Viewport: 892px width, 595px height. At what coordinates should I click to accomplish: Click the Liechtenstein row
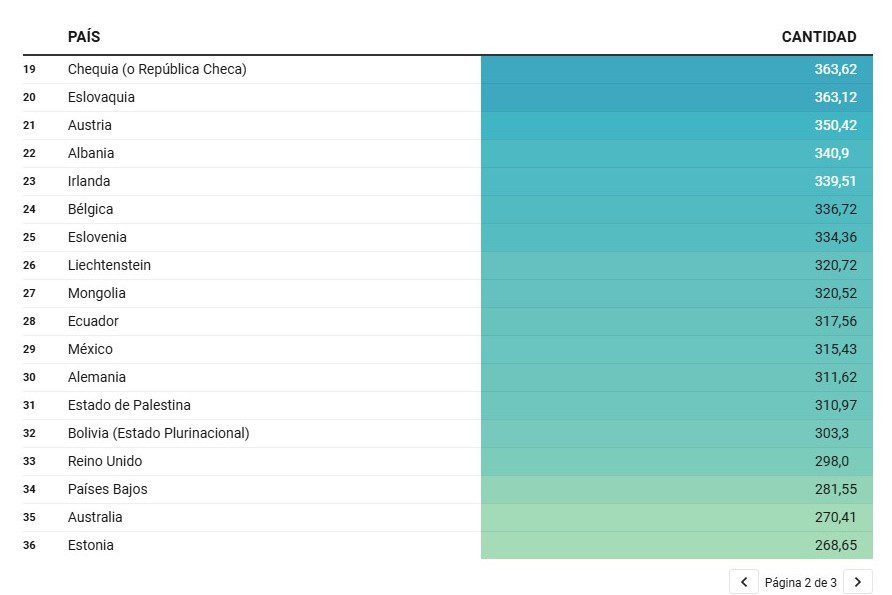[x=109, y=265]
